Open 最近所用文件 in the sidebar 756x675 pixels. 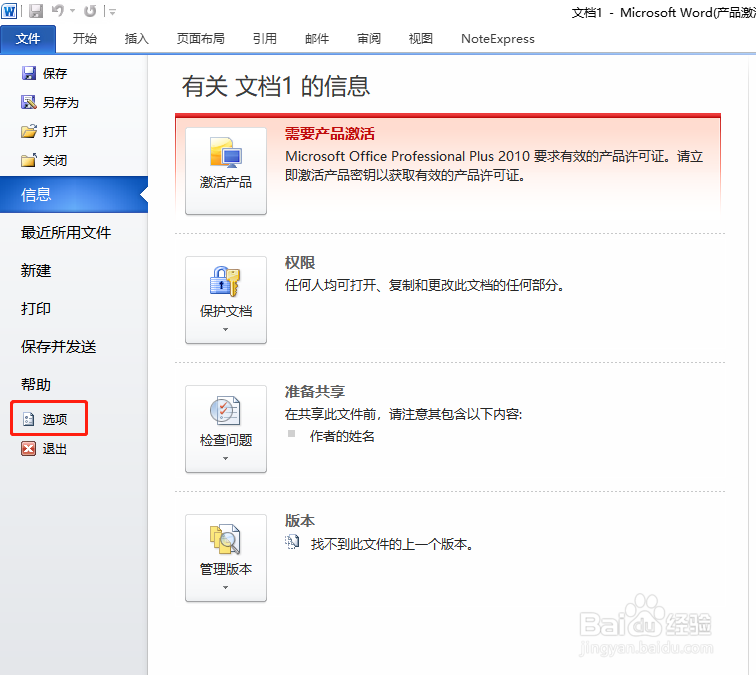(66, 232)
